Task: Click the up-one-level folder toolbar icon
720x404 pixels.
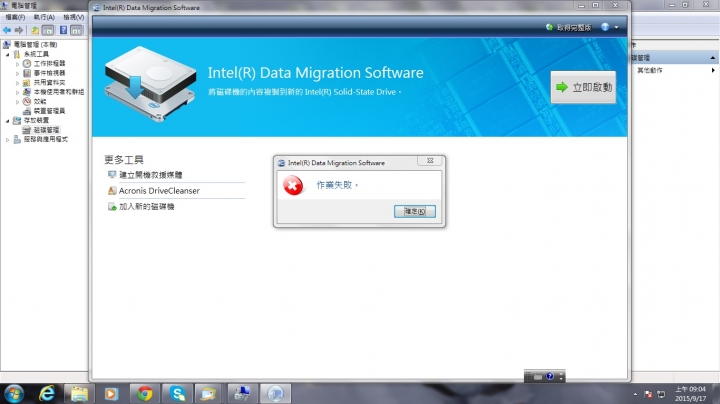Action: coord(35,30)
